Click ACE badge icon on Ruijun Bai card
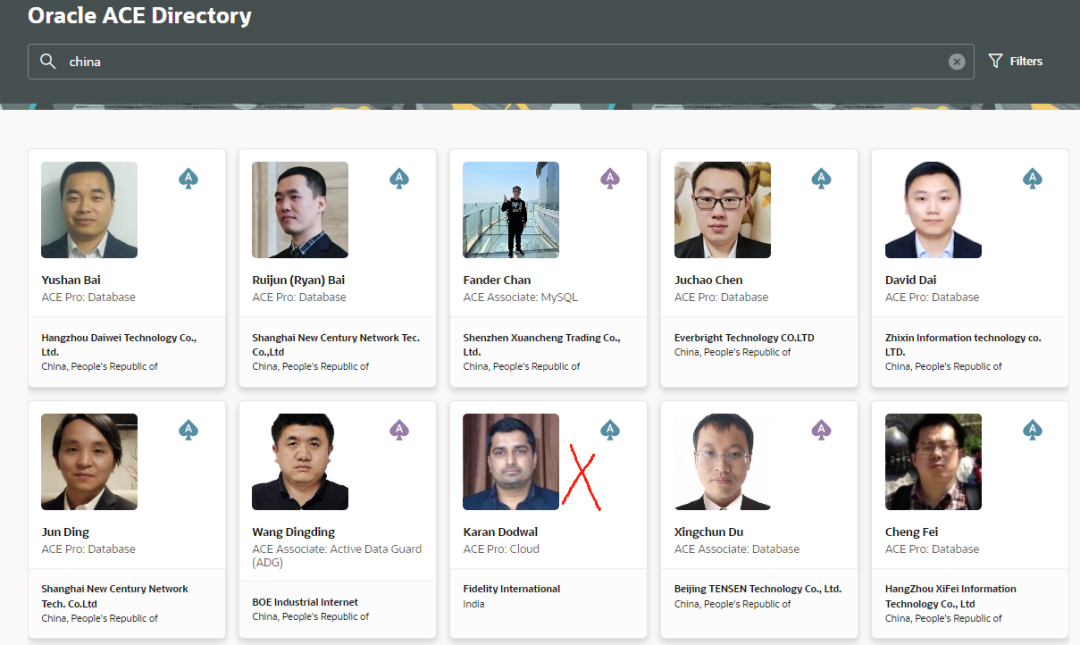The image size is (1080, 645). (399, 178)
